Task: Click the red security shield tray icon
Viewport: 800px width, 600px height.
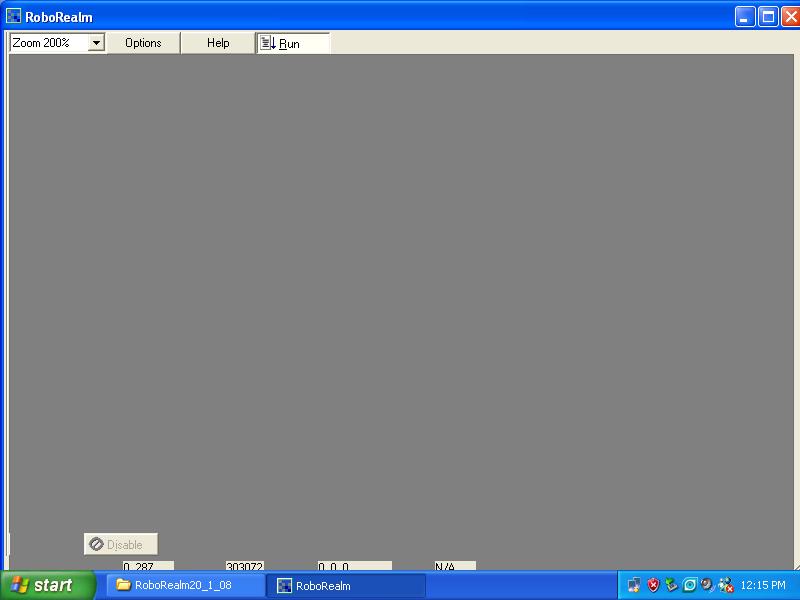Action: coord(653,585)
